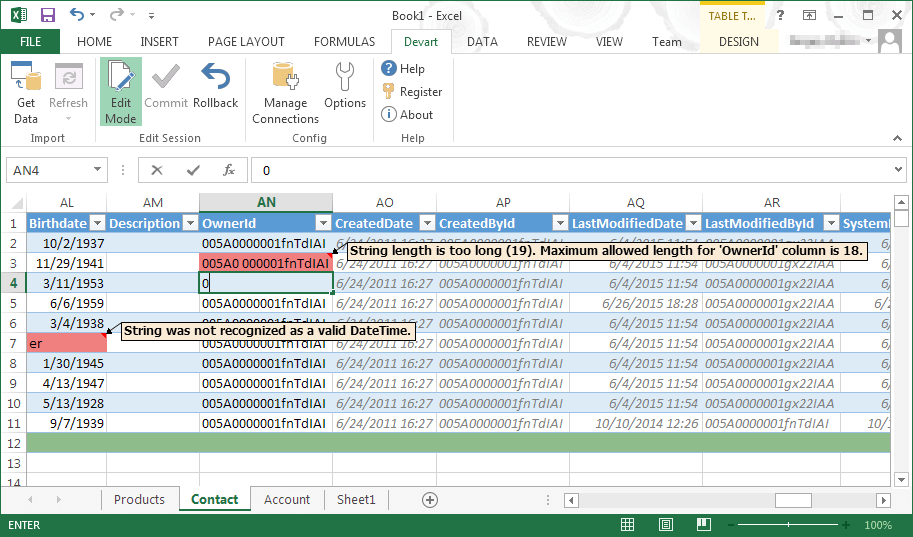Open the Birthdate column filter dropdown
Image resolution: width=913 pixels, height=537 pixels.
tap(98, 223)
